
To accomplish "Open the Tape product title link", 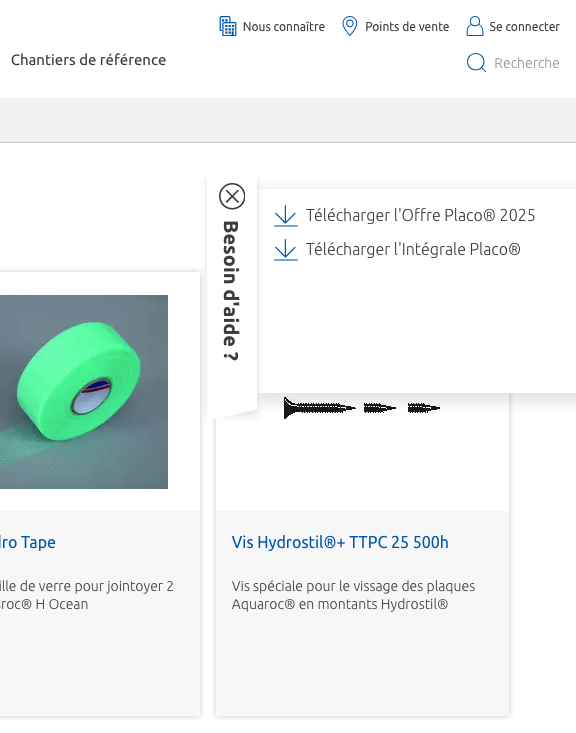I will (x=28, y=542).
